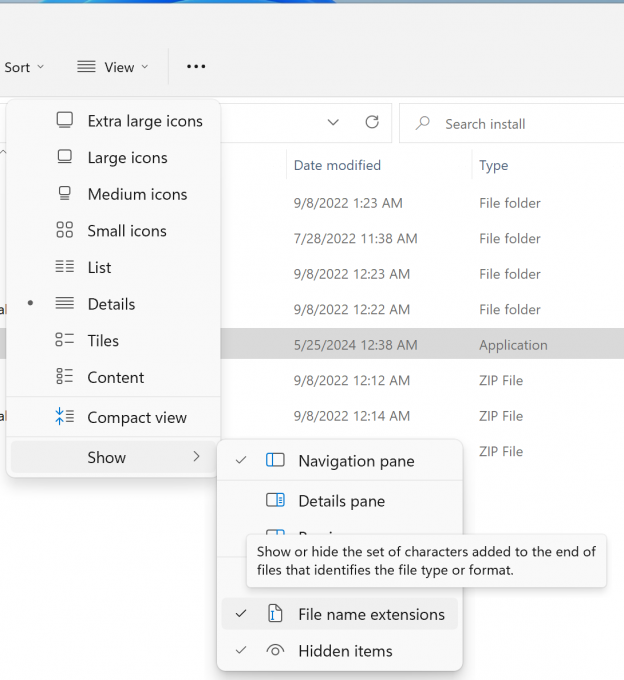Select Large icons view
The image size is (624, 680).
point(113,157)
